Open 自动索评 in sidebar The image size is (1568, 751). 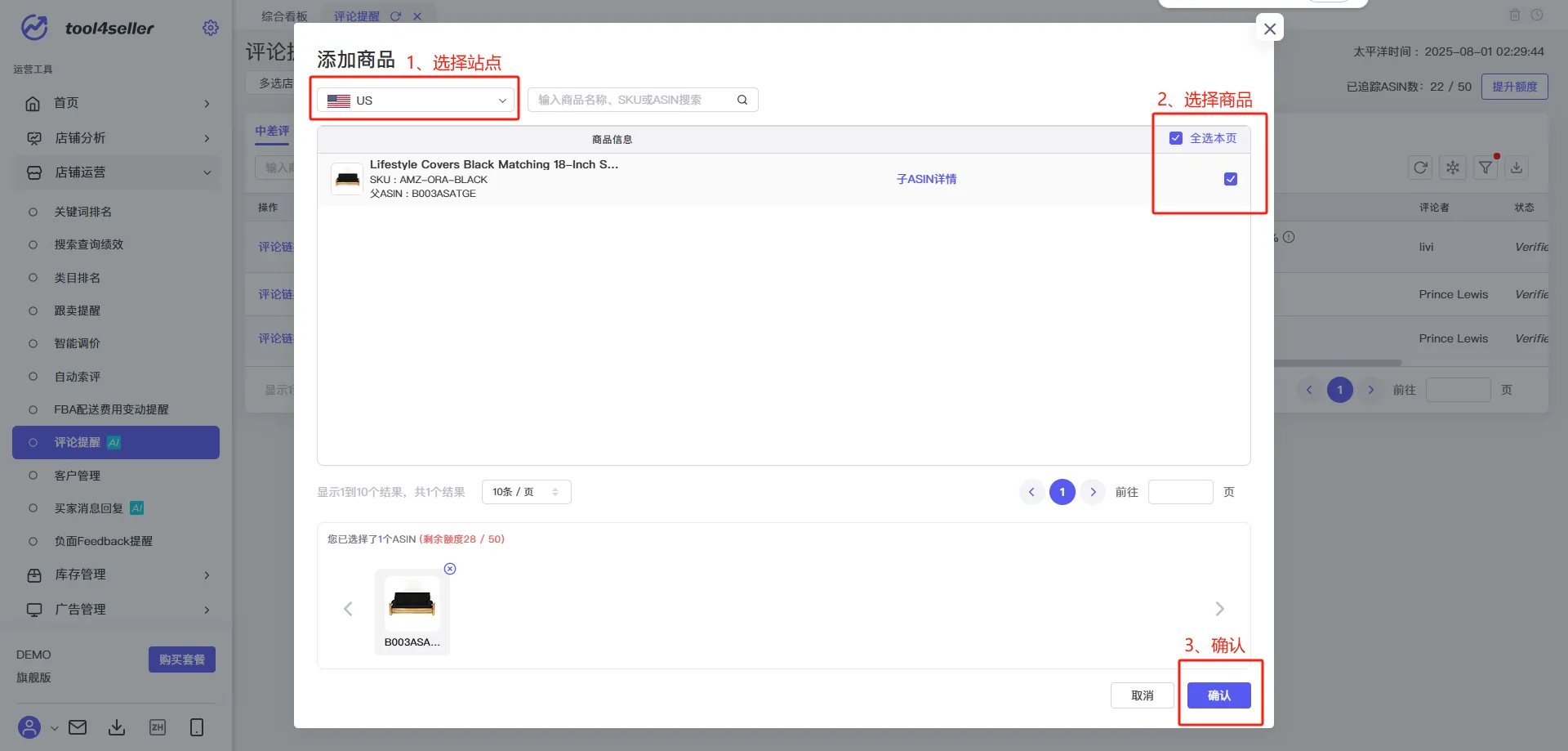click(x=77, y=377)
